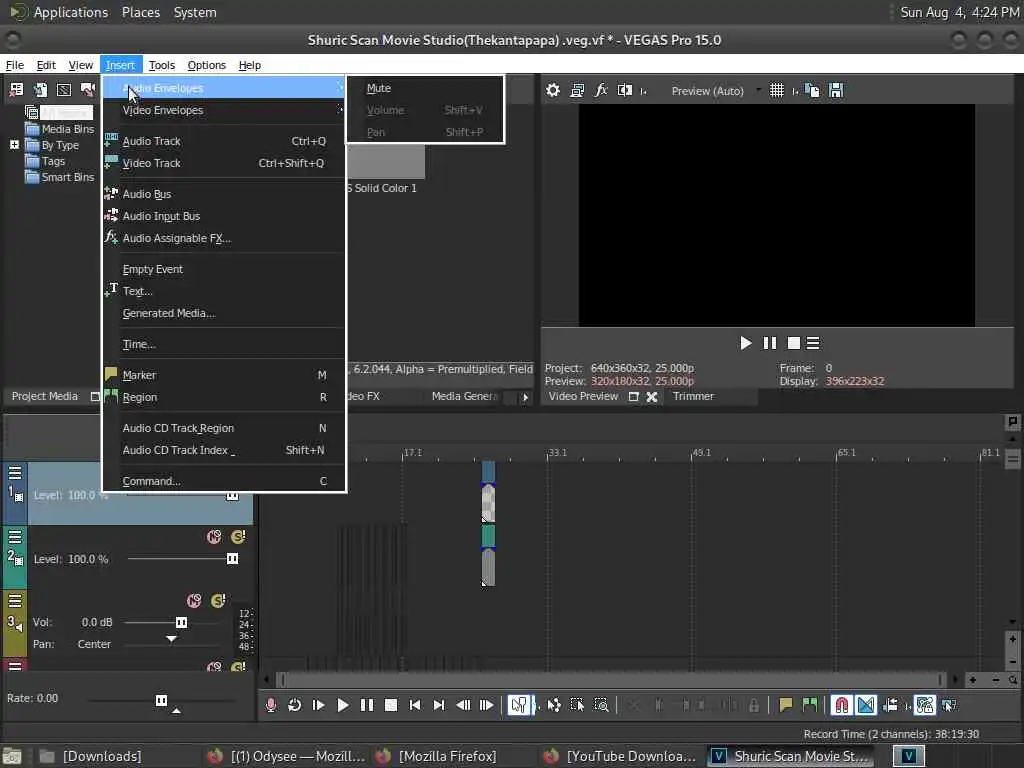1024x768 pixels.
Task: Click preview window play button
Action: (x=745, y=343)
